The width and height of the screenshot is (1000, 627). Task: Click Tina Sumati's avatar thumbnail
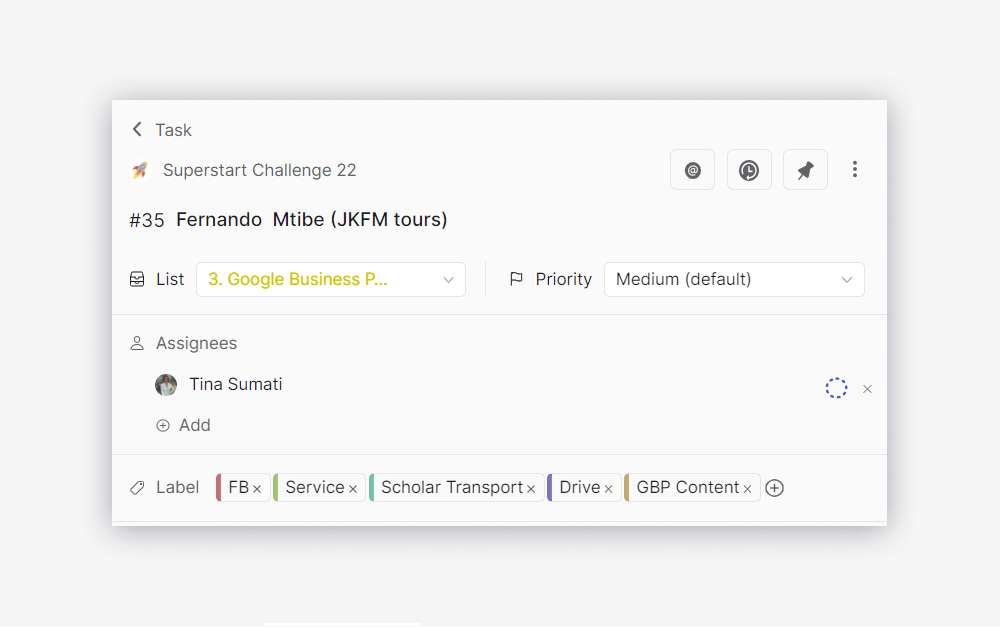[x=166, y=385]
